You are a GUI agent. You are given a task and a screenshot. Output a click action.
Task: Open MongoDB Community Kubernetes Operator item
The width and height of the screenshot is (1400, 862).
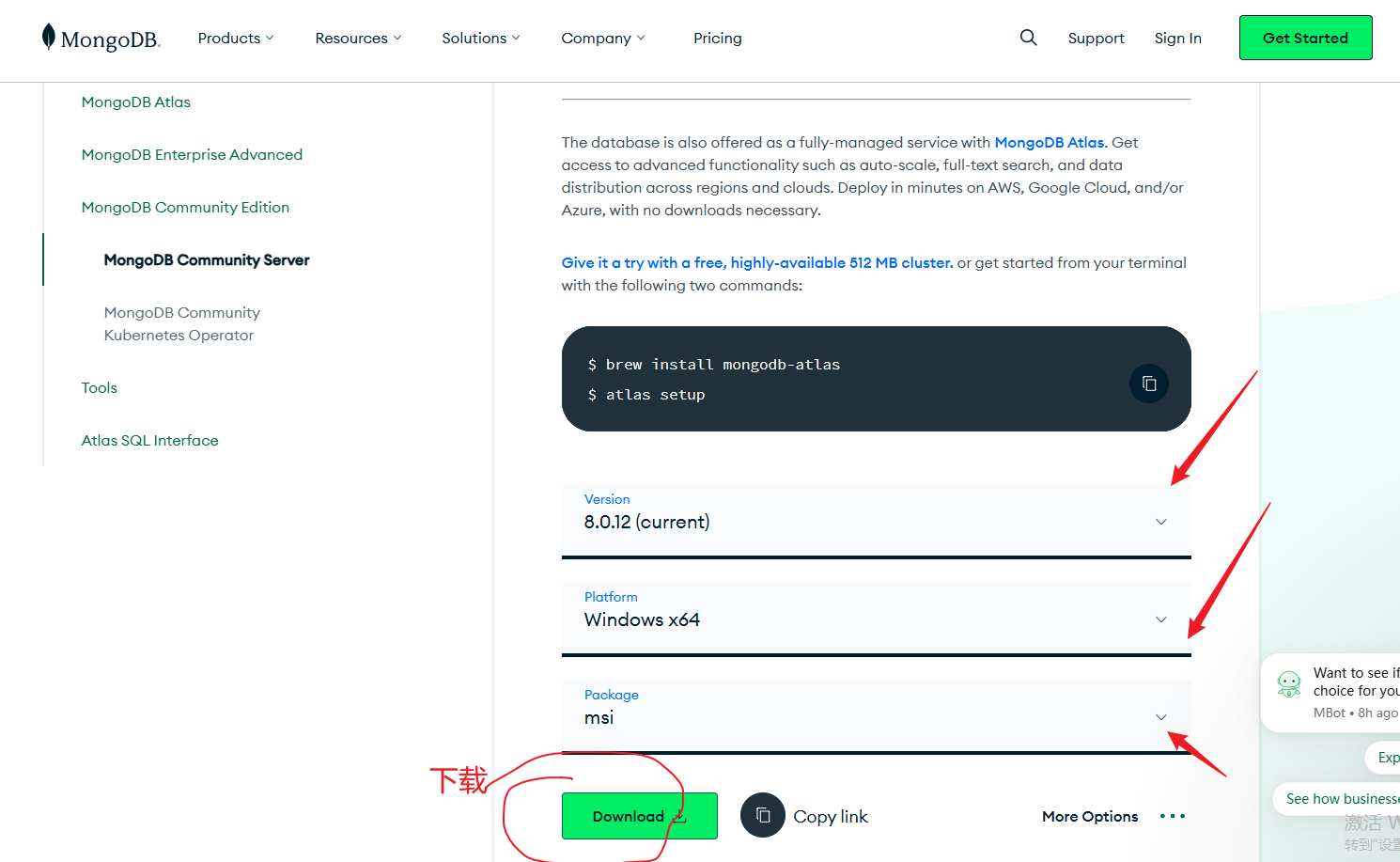click(182, 323)
